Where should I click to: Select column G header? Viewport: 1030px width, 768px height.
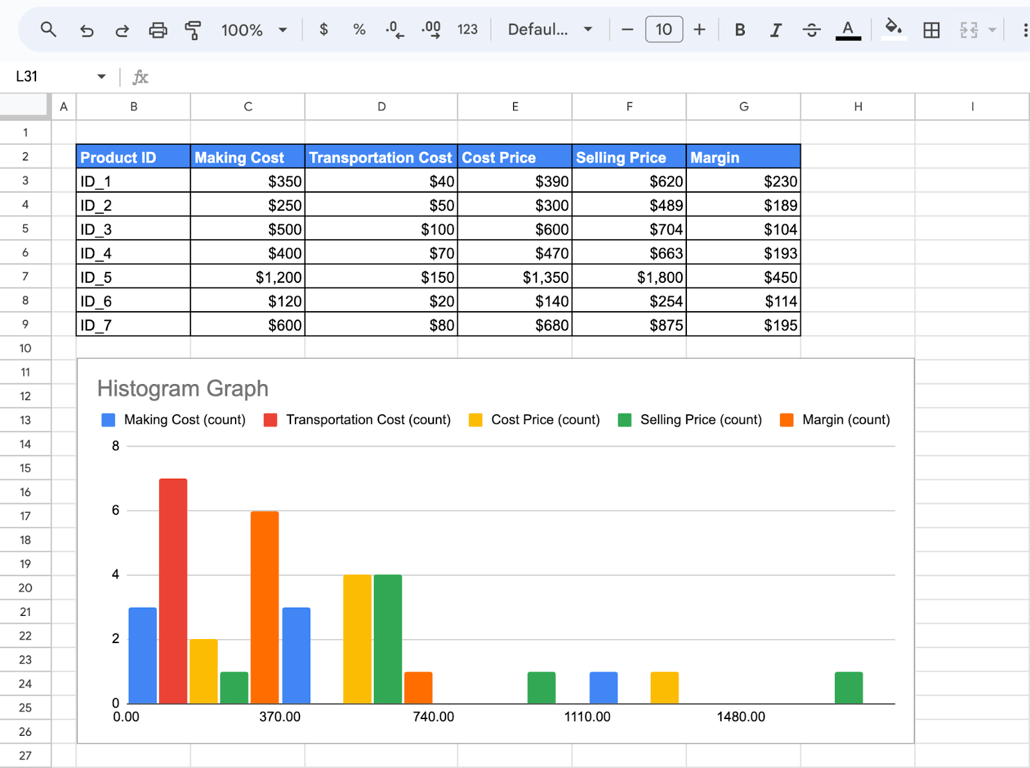point(744,106)
